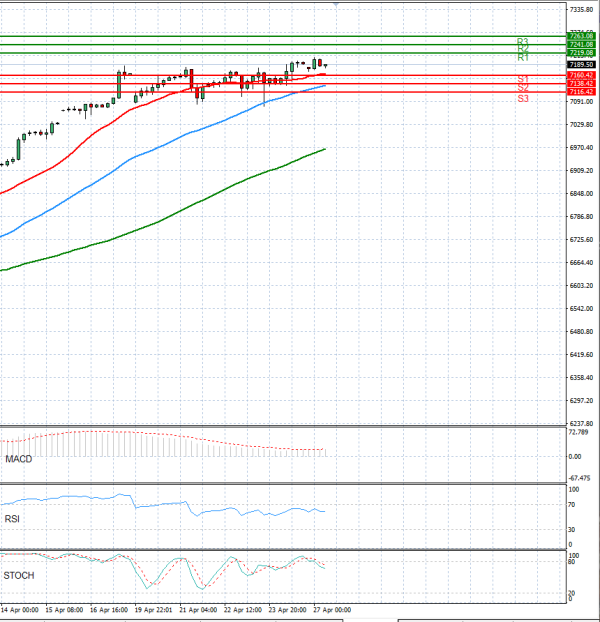600x622 pixels.
Task: Click the STOCH indicator label
Action: pyautogui.click(x=20, y=576)
